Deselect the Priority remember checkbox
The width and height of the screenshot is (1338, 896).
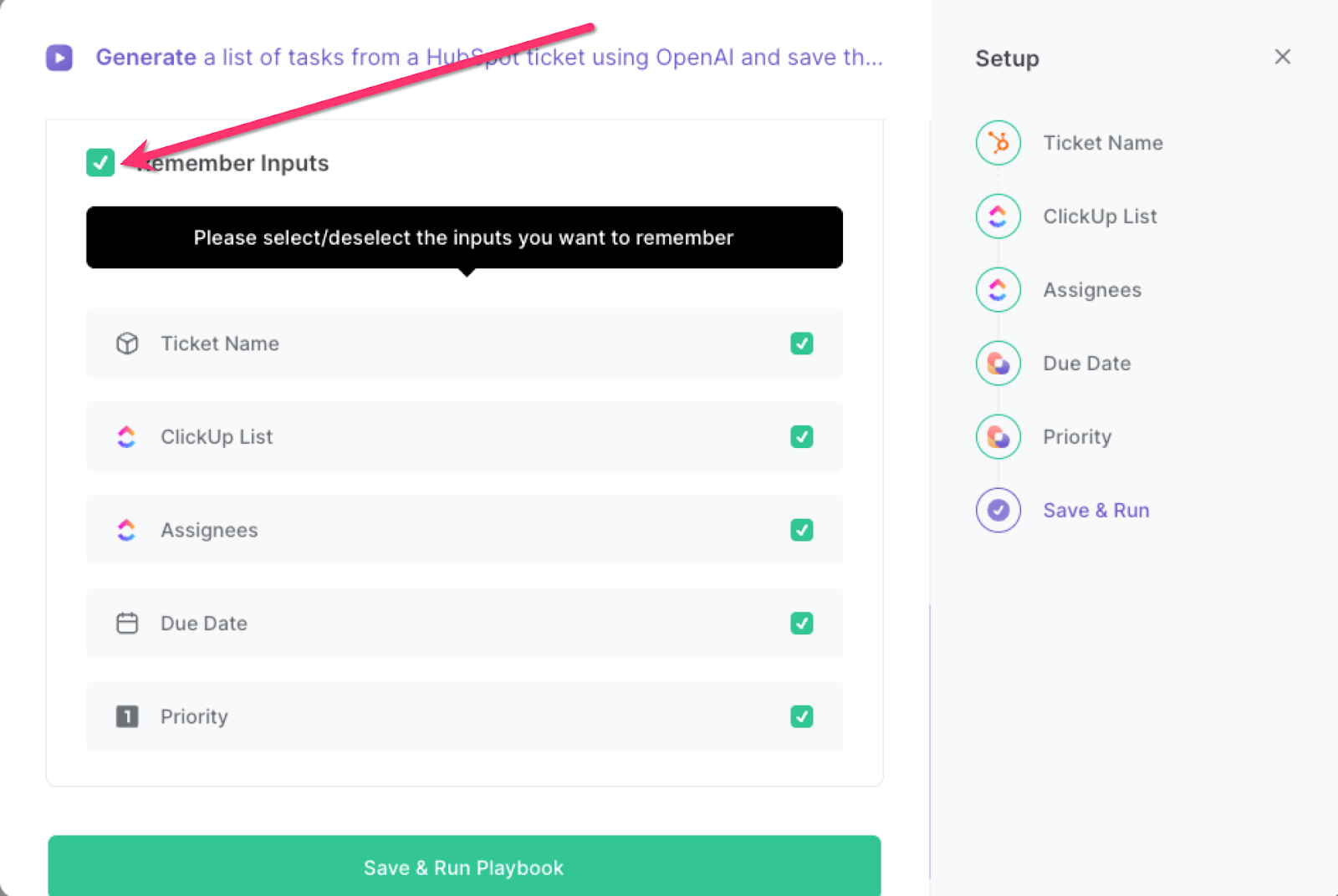(x=801, y=716)
